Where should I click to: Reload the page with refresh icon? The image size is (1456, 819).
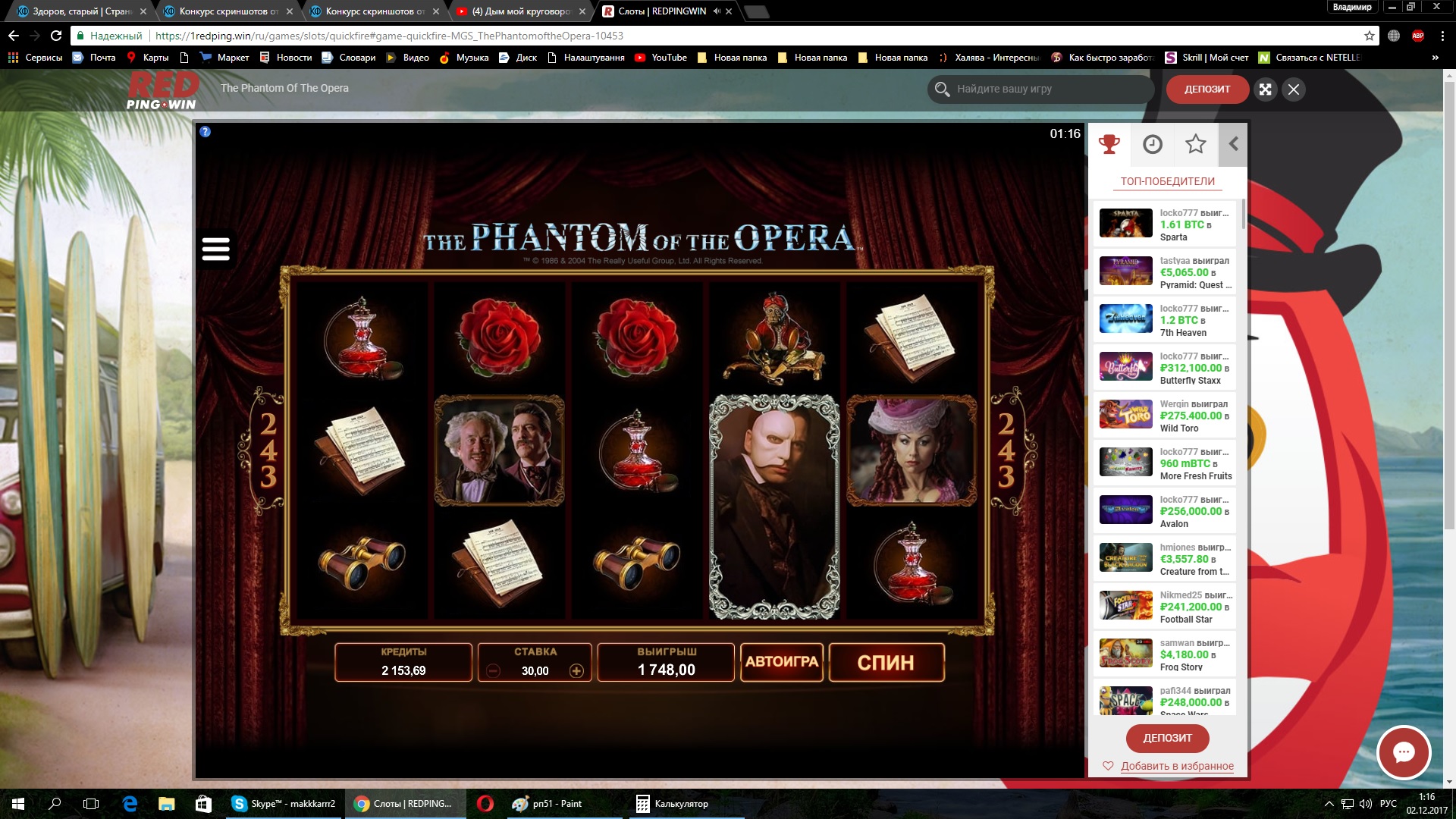(56, 36)
